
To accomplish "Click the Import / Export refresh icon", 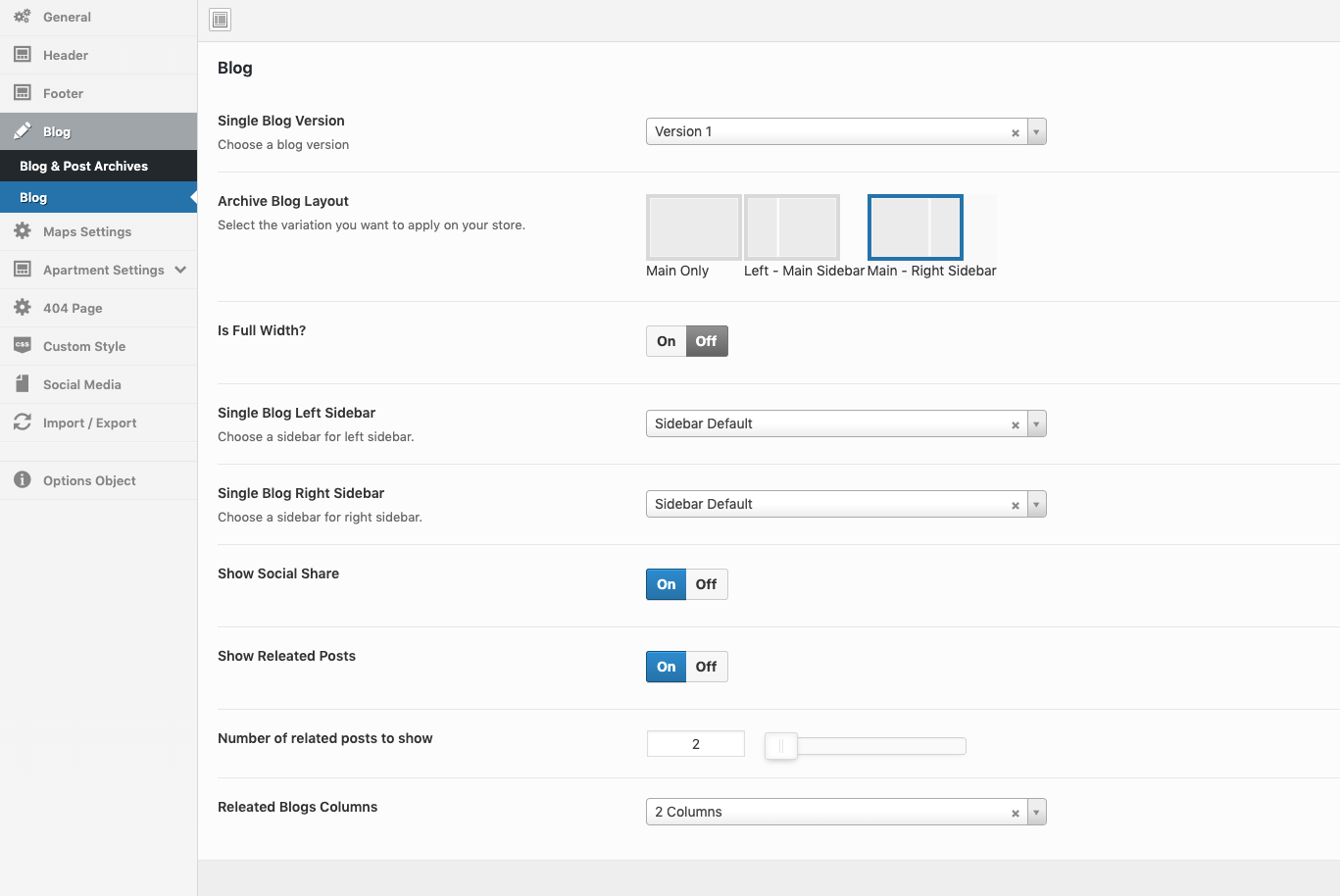I will [x=22, y=423].
